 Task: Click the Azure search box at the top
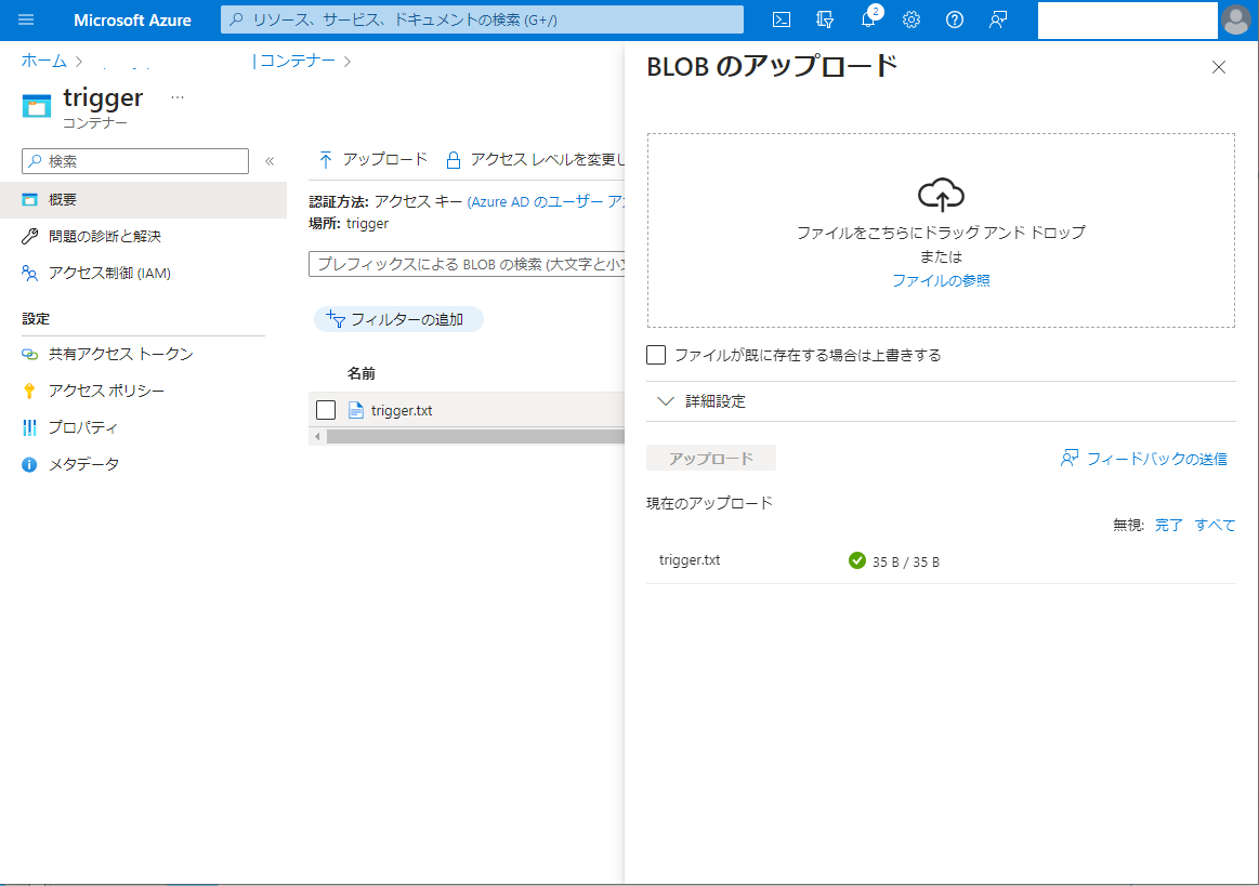(482, 20)
